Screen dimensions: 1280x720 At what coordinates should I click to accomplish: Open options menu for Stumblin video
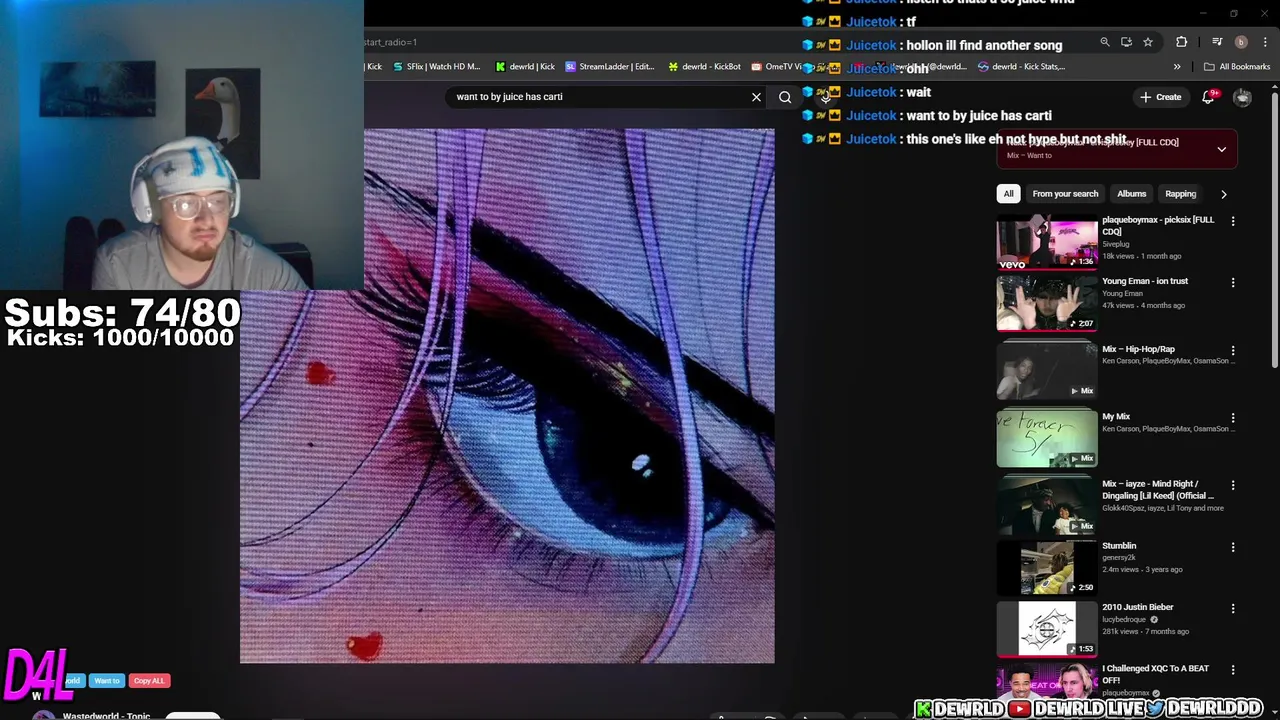(x=1233, y=547)
